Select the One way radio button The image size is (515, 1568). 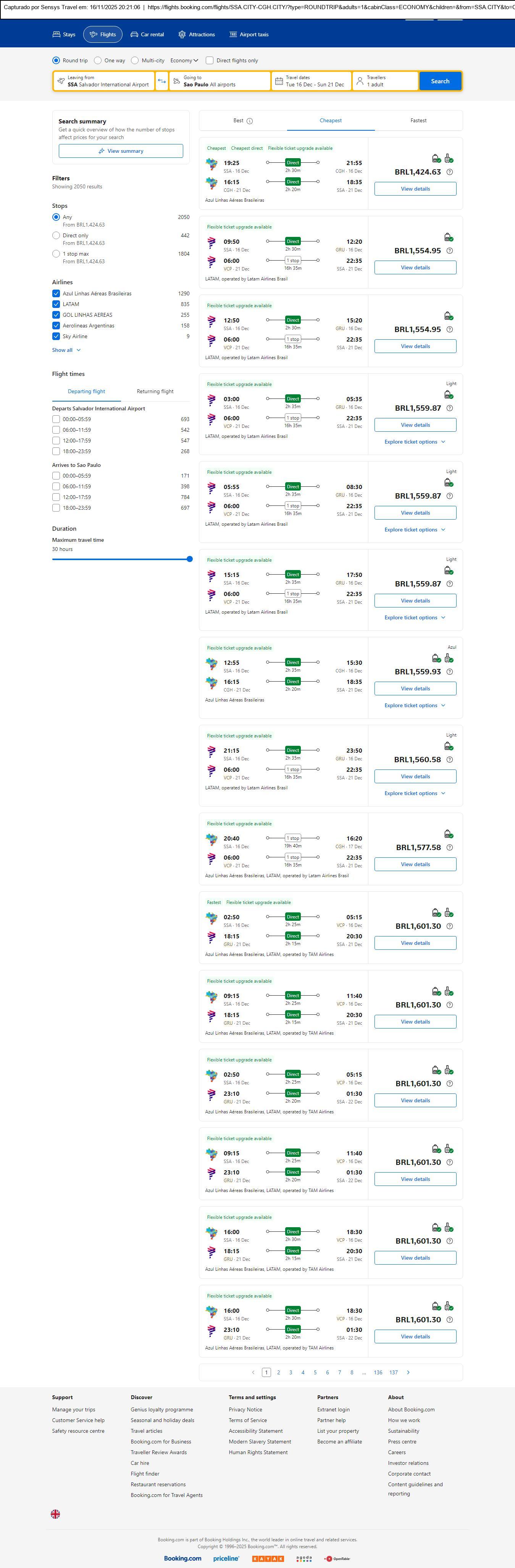click(x=98, y=60)
